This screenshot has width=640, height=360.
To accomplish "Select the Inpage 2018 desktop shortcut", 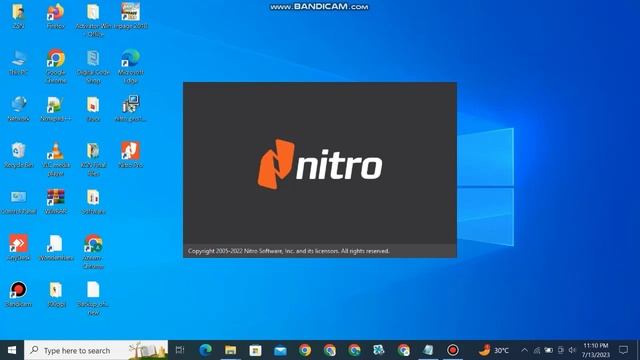I will coord(131,16).
